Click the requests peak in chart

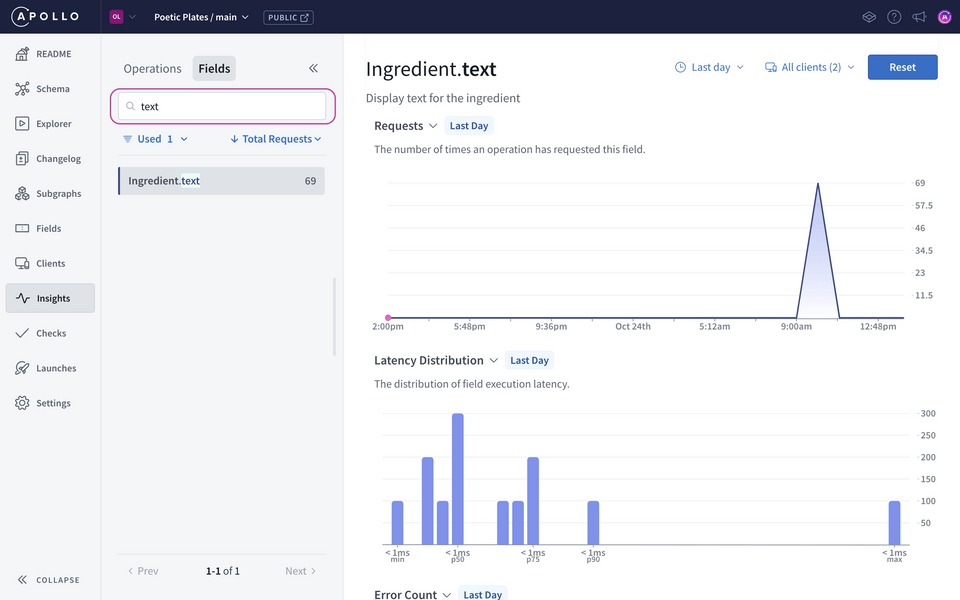tap(818, 184)
